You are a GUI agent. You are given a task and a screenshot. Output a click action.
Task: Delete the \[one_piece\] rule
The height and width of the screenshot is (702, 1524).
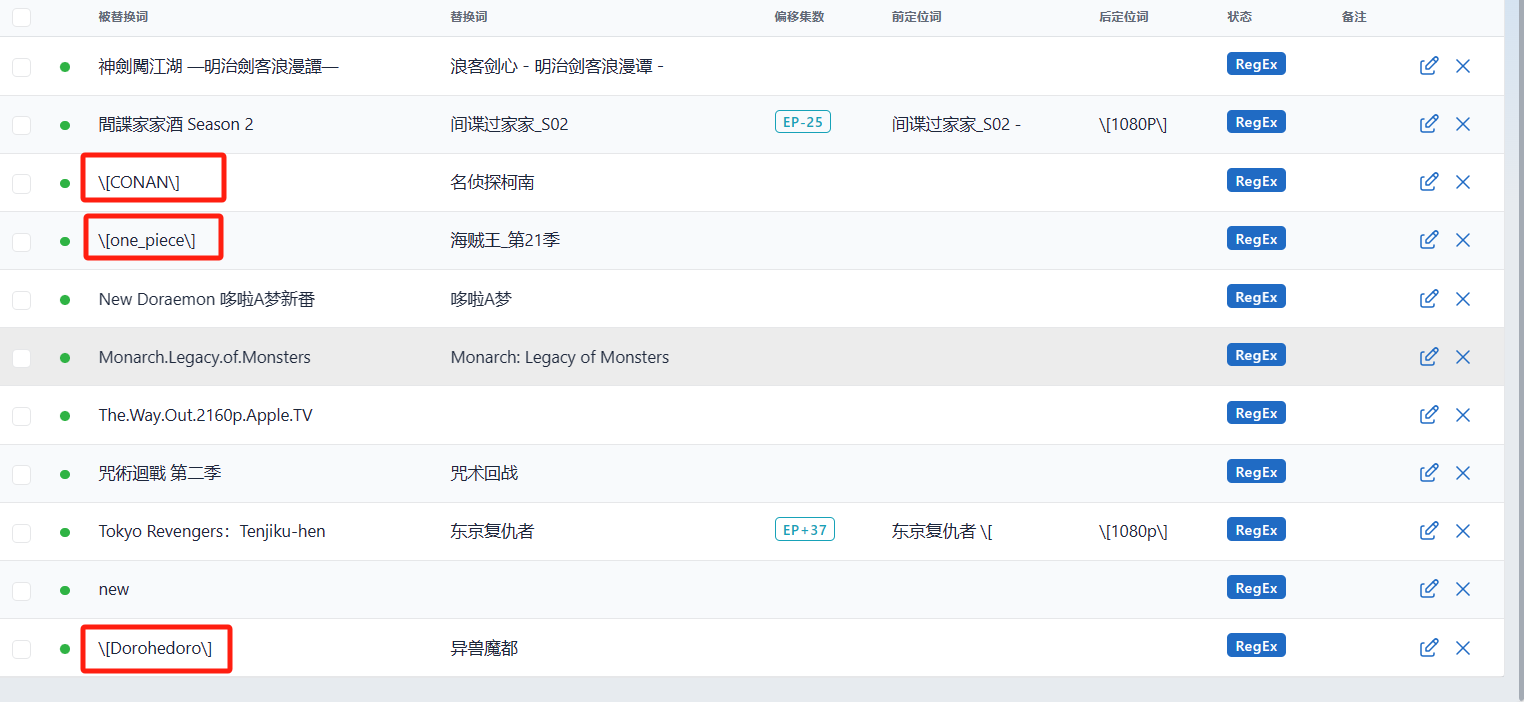(x=1463, y=240)
